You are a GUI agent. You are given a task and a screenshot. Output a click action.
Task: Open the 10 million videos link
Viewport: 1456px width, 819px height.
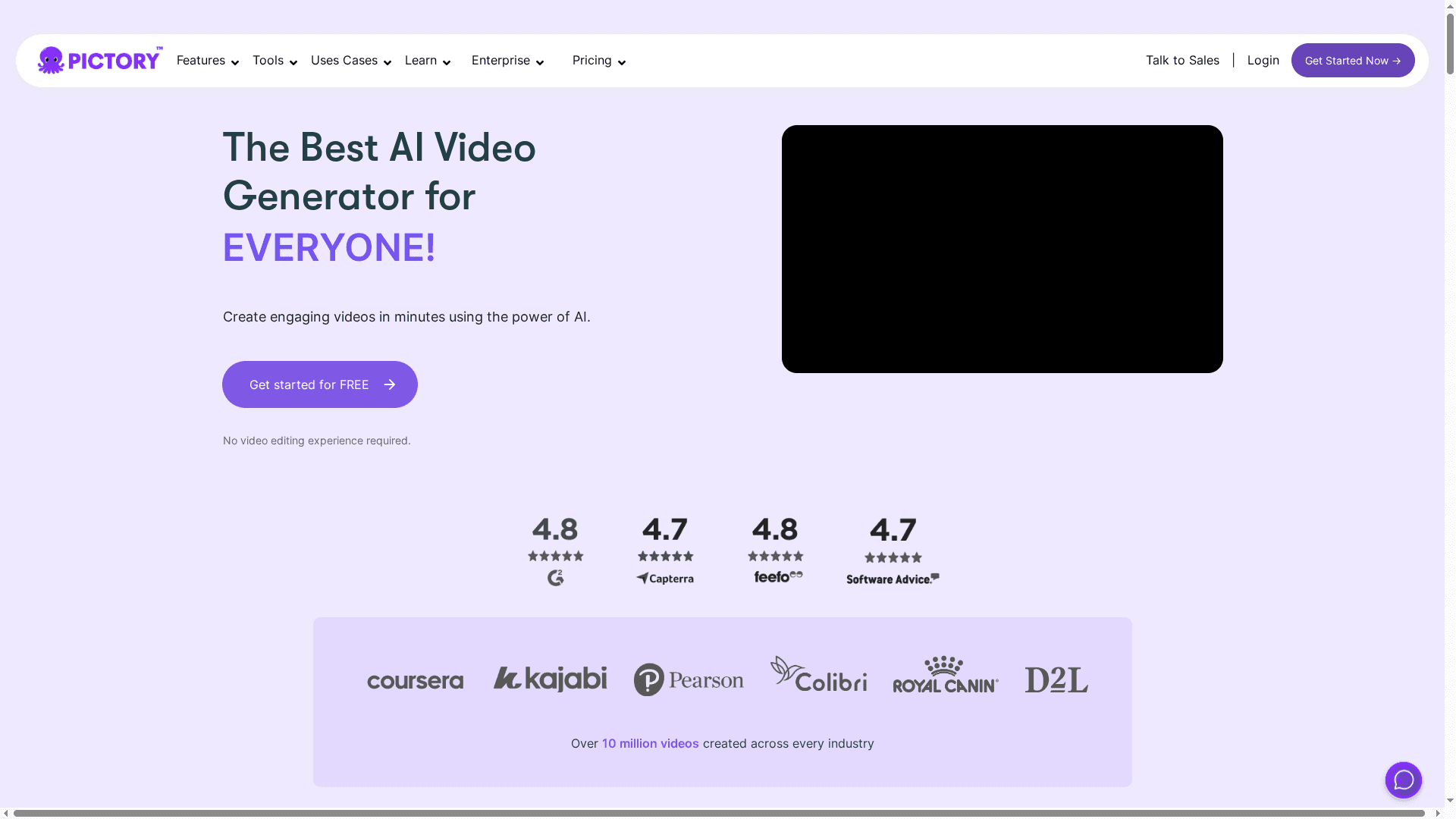click(650, 743)
